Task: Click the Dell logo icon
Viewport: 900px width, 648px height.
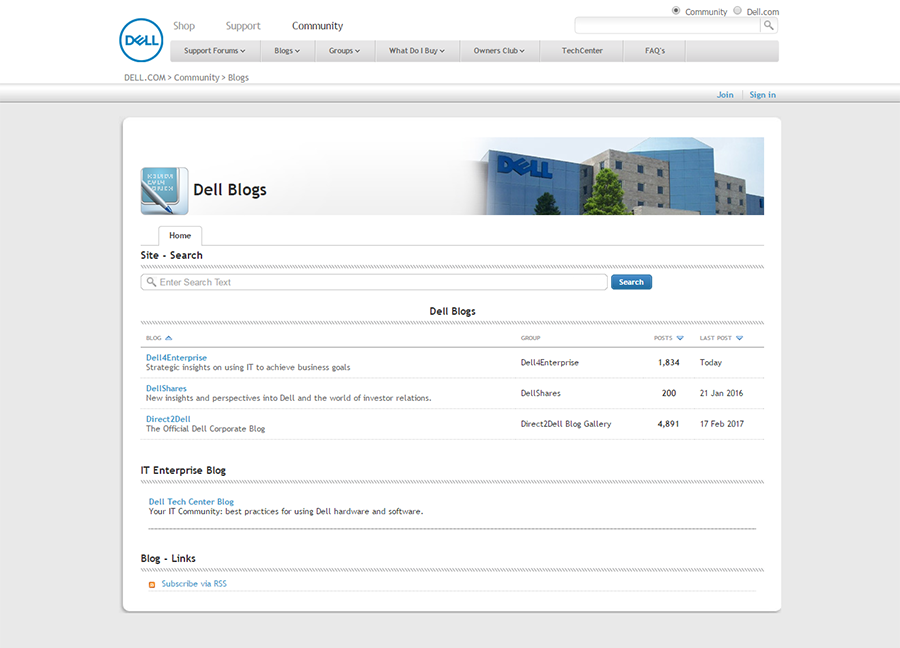Action: (x=141, y=40)
